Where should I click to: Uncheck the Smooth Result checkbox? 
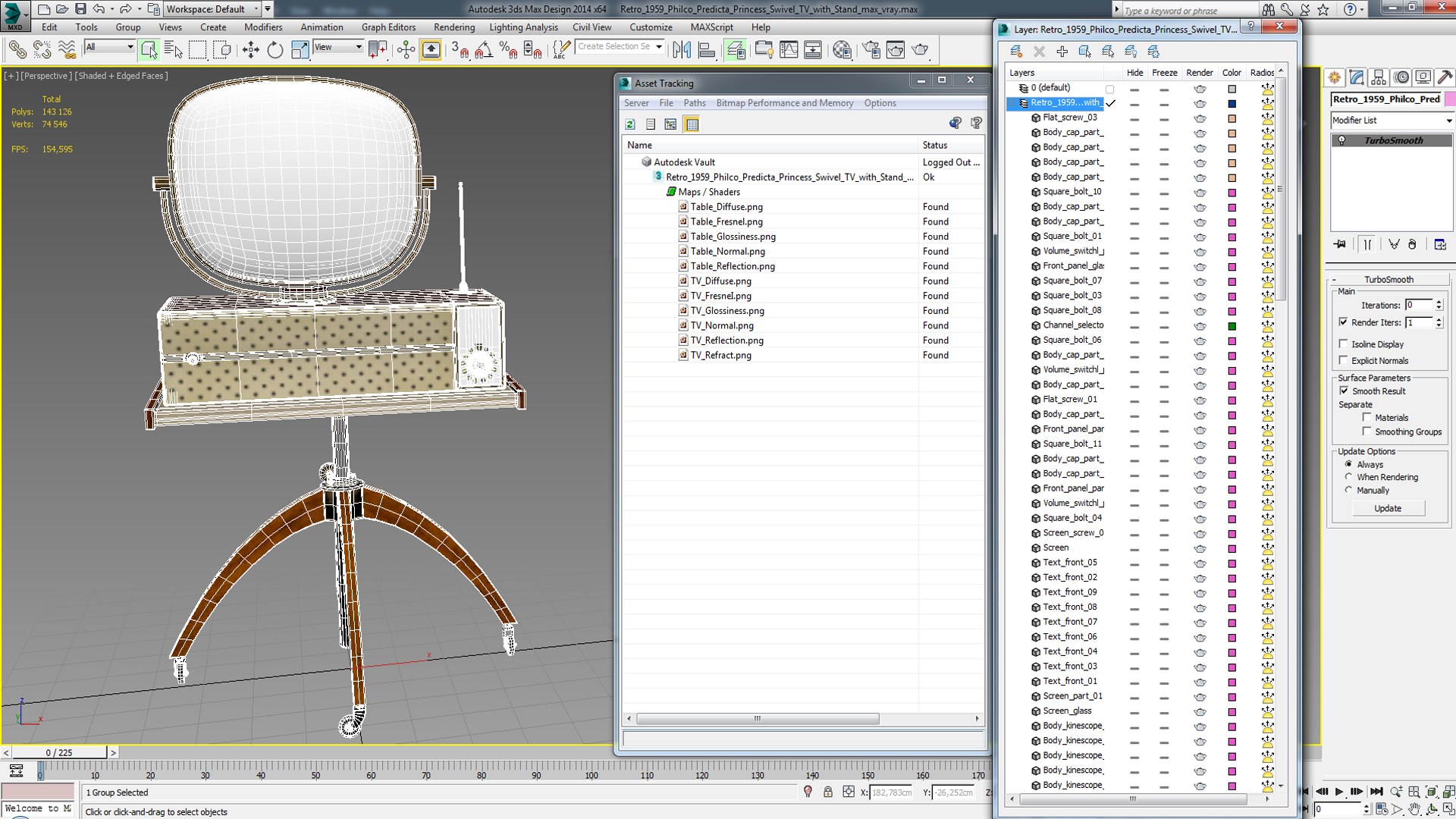(x=1344, y=391)
